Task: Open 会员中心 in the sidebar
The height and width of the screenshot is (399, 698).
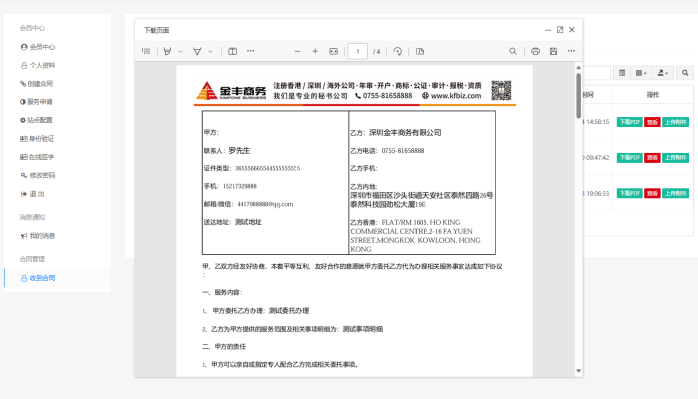Action: click(38, 47)
